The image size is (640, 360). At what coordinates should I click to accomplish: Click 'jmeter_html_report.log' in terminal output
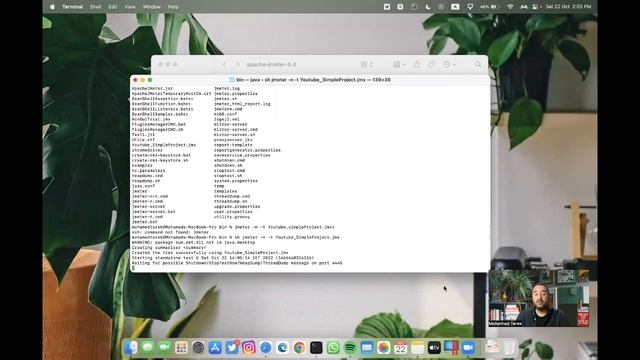pos(242,104)
